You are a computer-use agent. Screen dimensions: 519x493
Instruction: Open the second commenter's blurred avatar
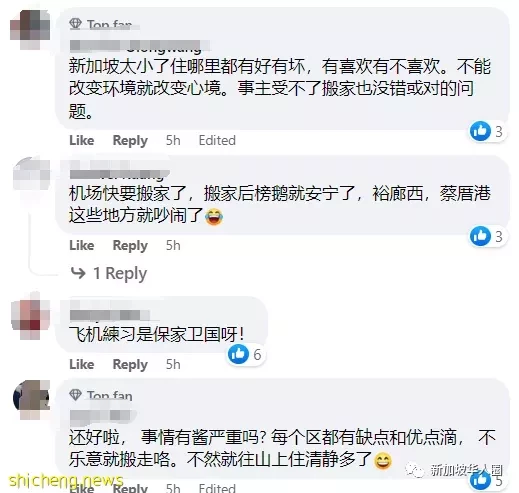point(32,174)
